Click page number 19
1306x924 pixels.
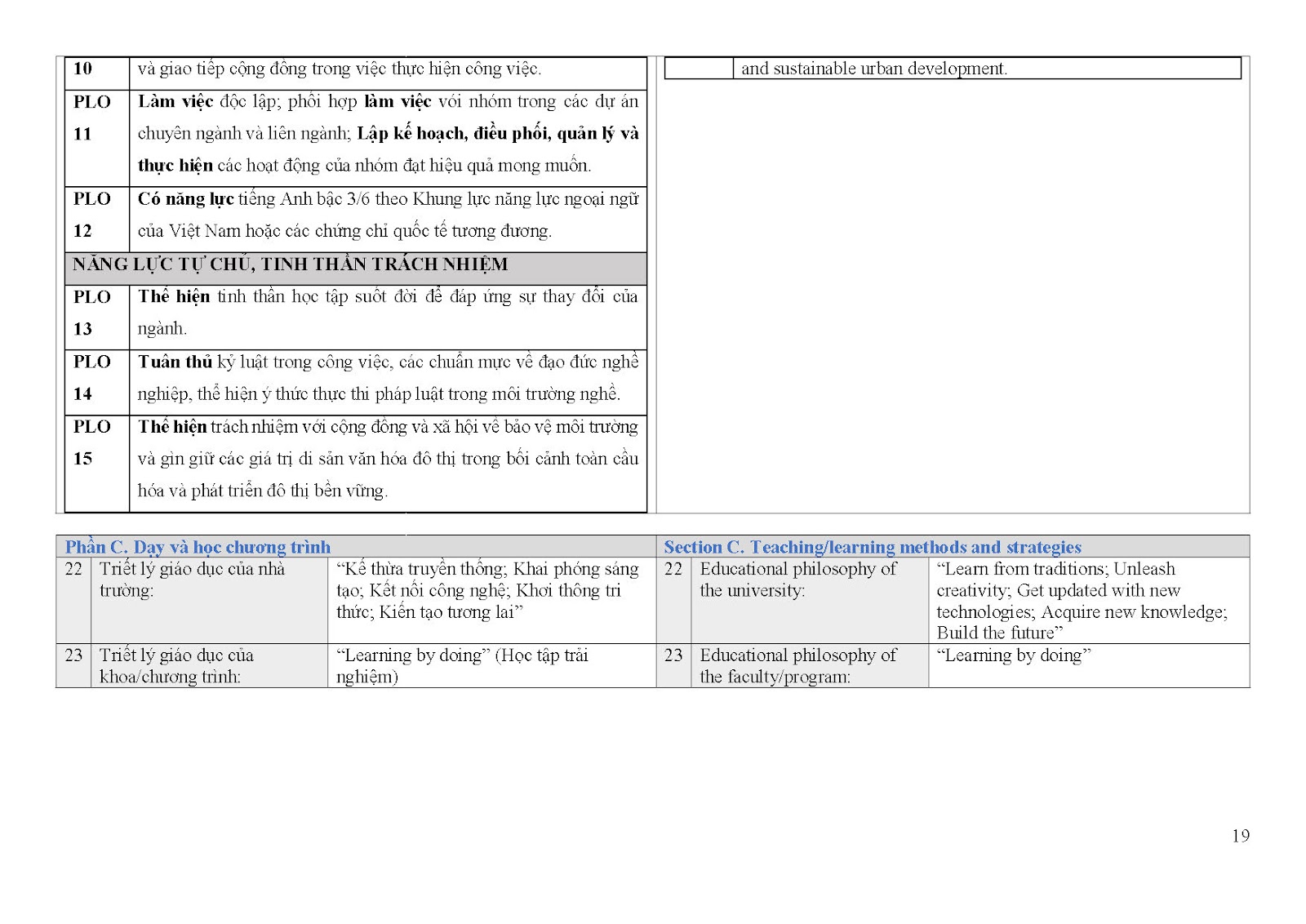tap(1240, 836)
